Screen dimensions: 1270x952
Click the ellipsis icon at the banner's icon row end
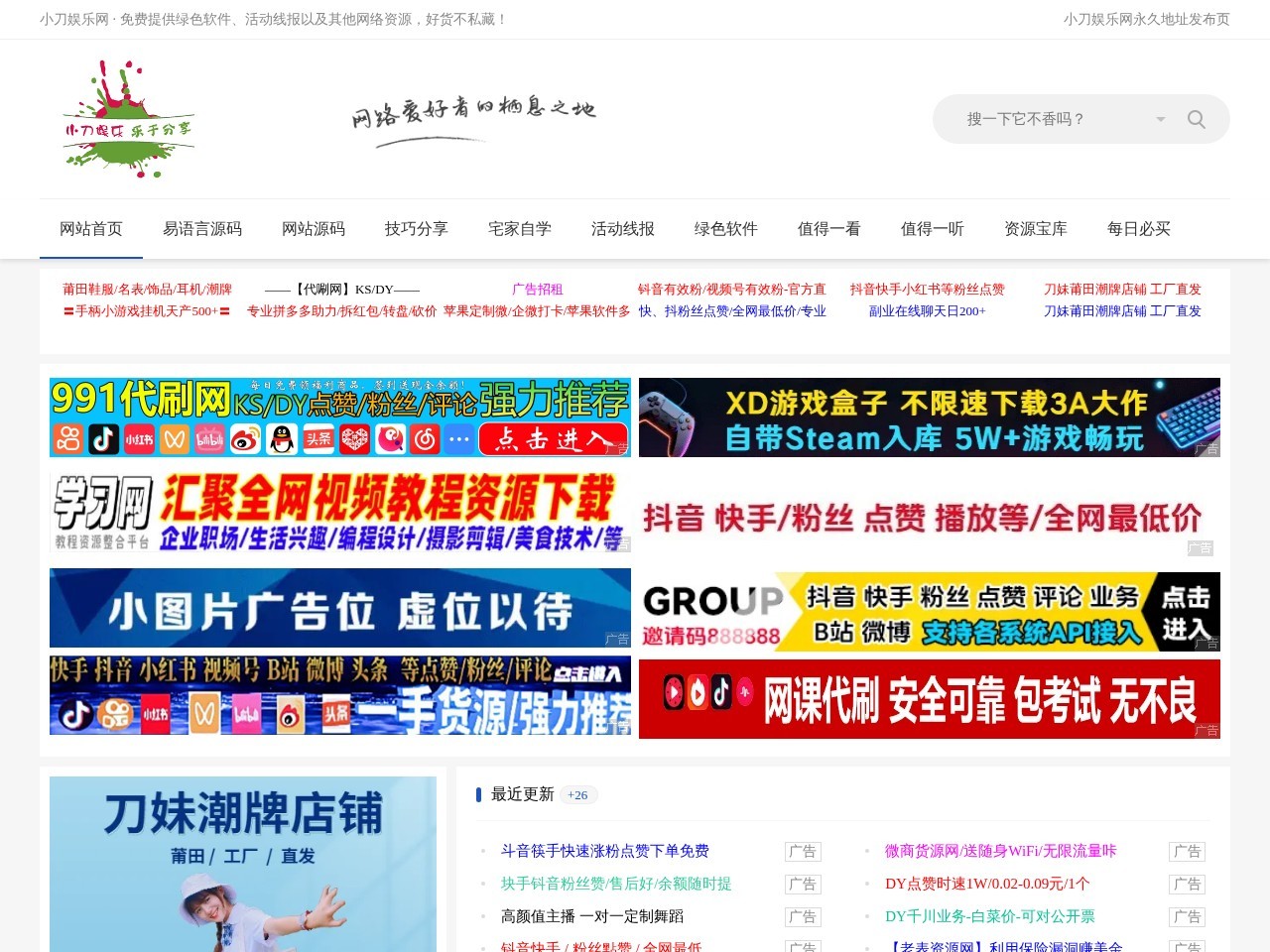458,438
